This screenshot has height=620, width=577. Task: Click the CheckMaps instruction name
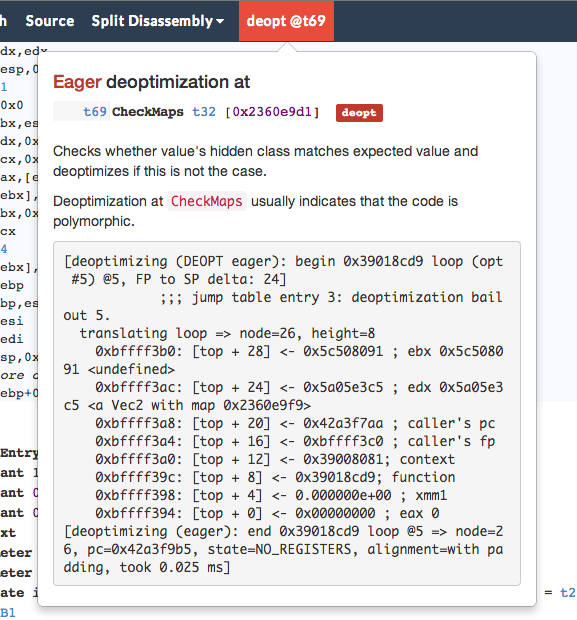coord(148,112)
